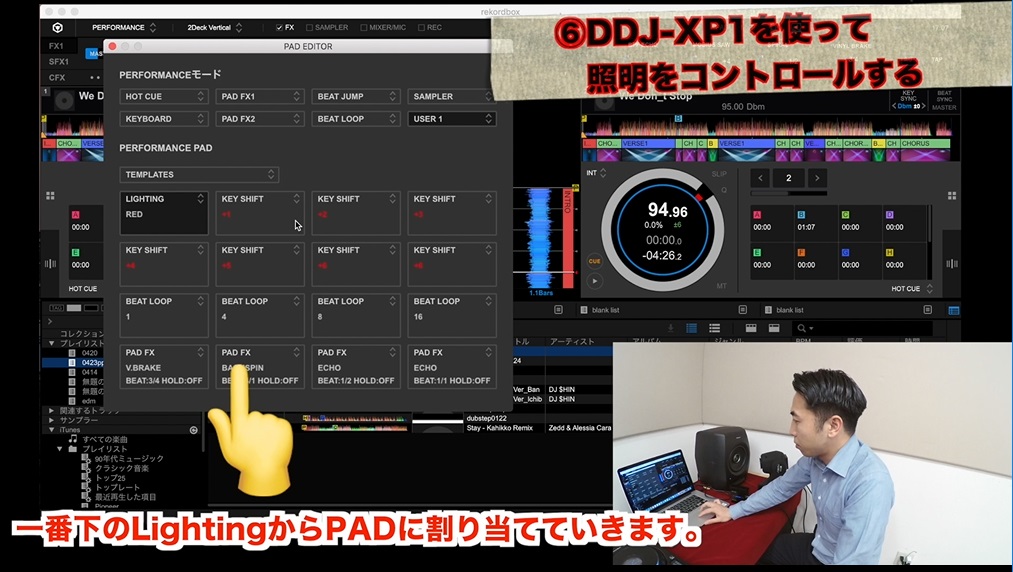Image resolution: width=1013 pixels, height=572 pixels.
Task: Open the PAD FX1 mode dropdown
Action: coord(260,96)
